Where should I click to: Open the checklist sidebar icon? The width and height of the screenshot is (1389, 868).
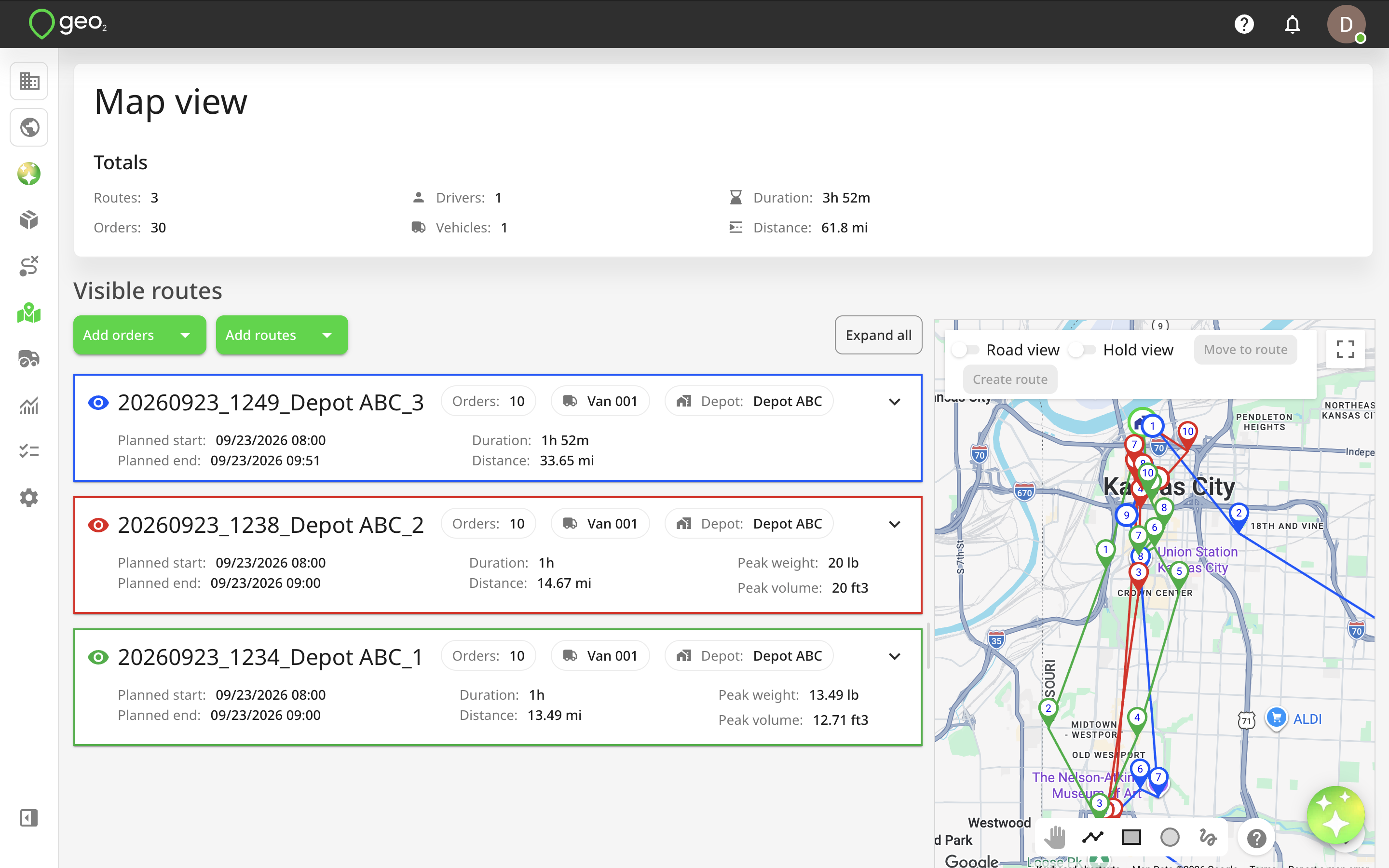point(29,451)
